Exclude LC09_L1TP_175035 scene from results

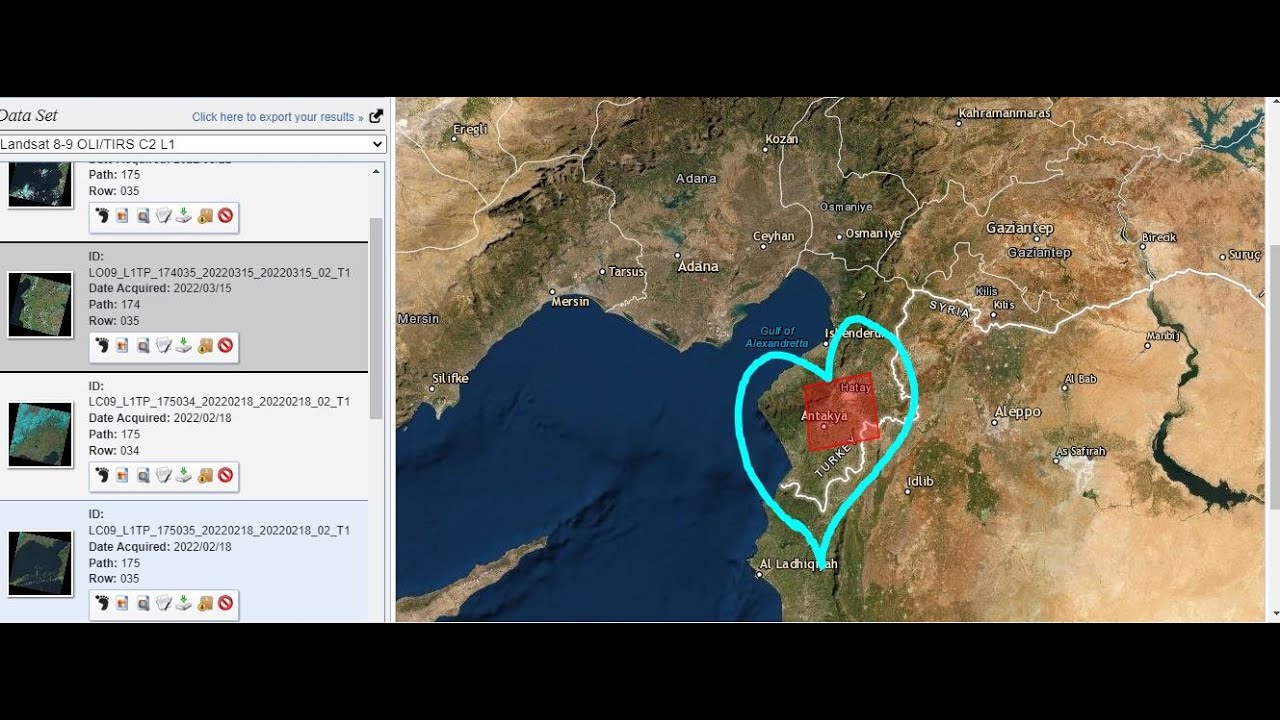coord(226,604)
